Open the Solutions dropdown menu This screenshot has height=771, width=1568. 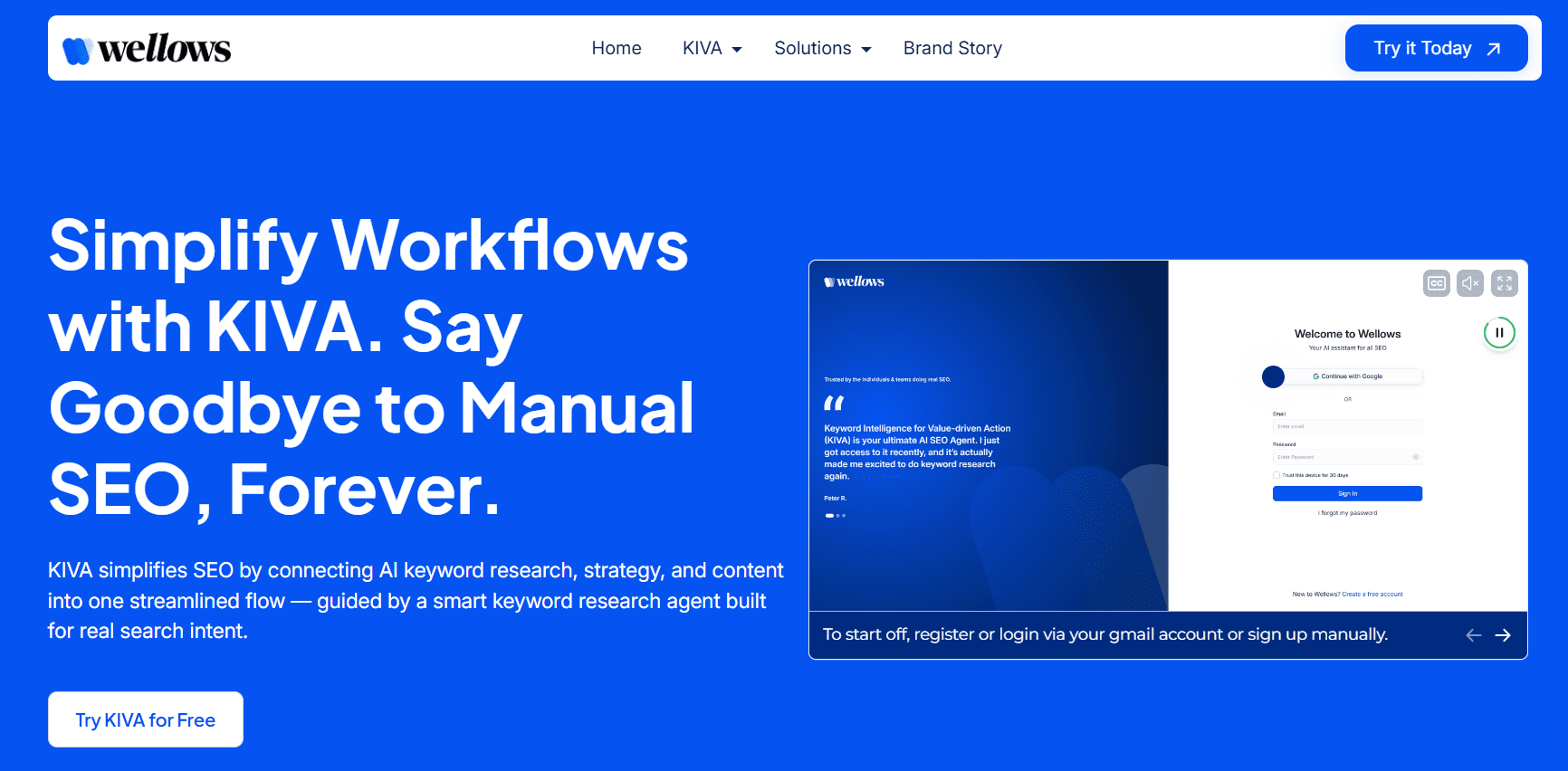(x=822, y=49)
